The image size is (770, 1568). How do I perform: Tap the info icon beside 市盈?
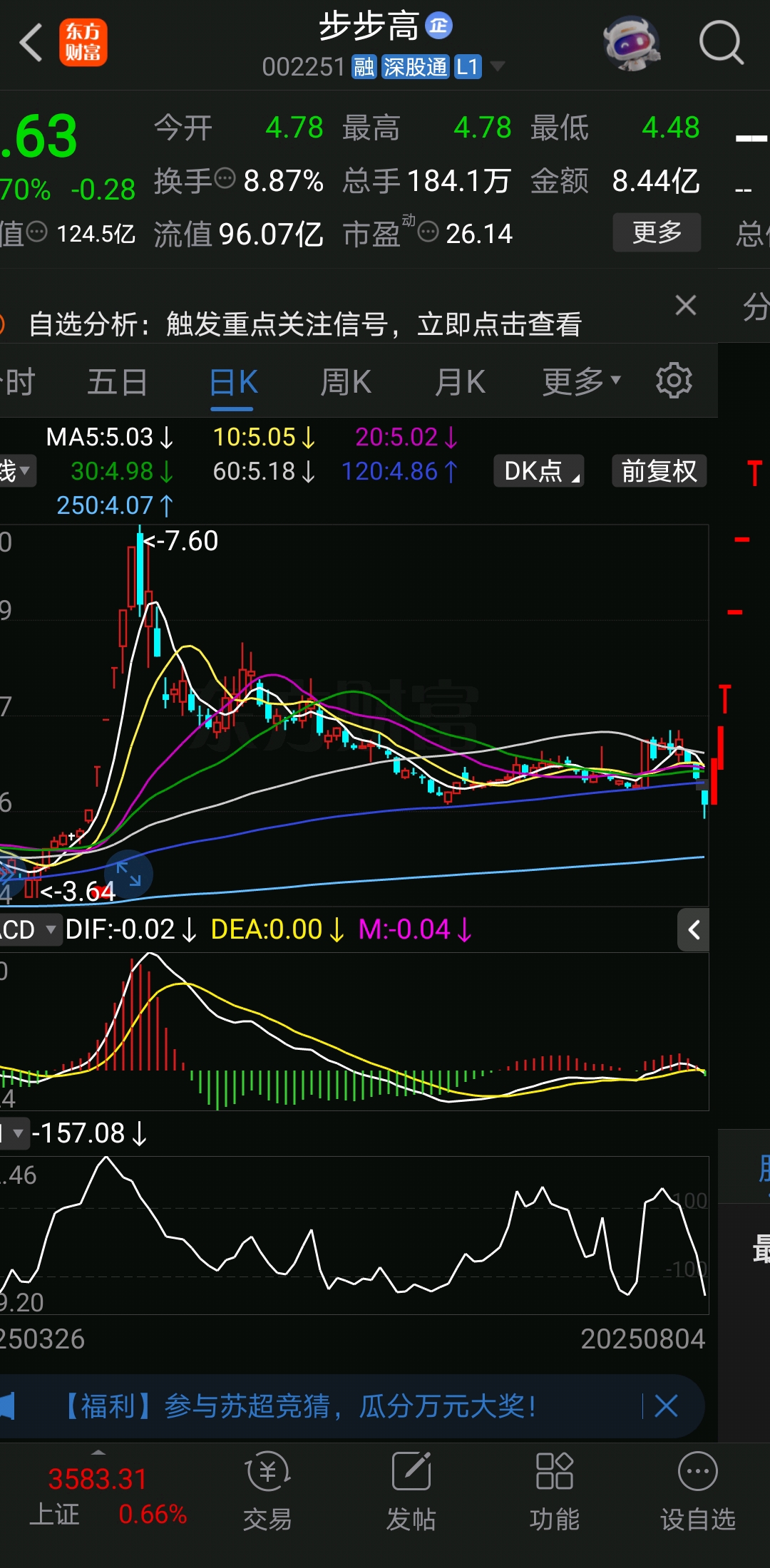428,232
